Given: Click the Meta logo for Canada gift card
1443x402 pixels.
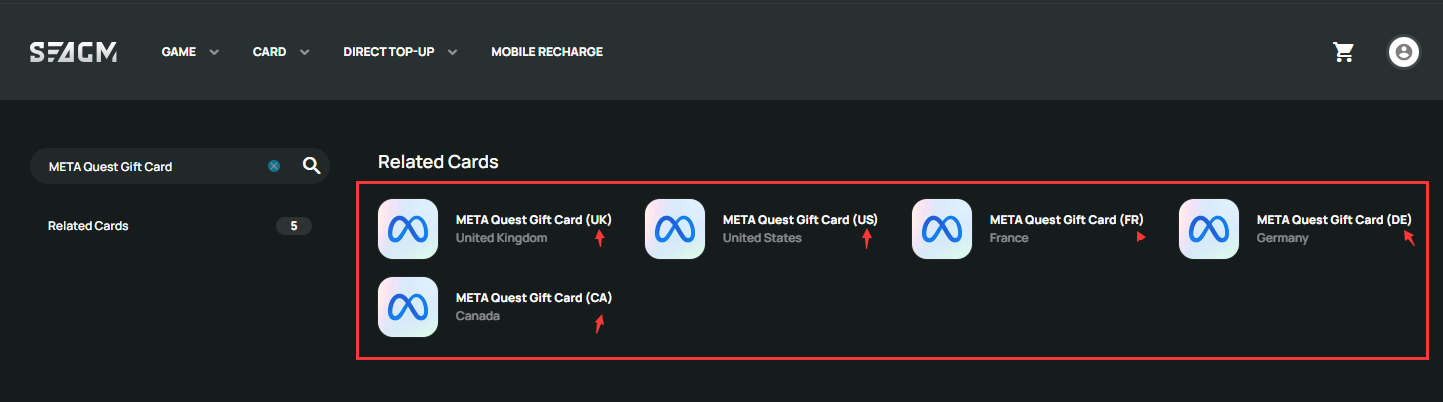Looking at the screenshot, I should [408, 307].
